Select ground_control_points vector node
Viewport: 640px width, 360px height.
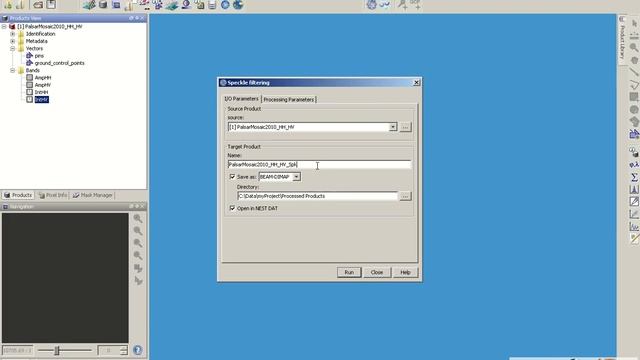click(x=60, y=63)
